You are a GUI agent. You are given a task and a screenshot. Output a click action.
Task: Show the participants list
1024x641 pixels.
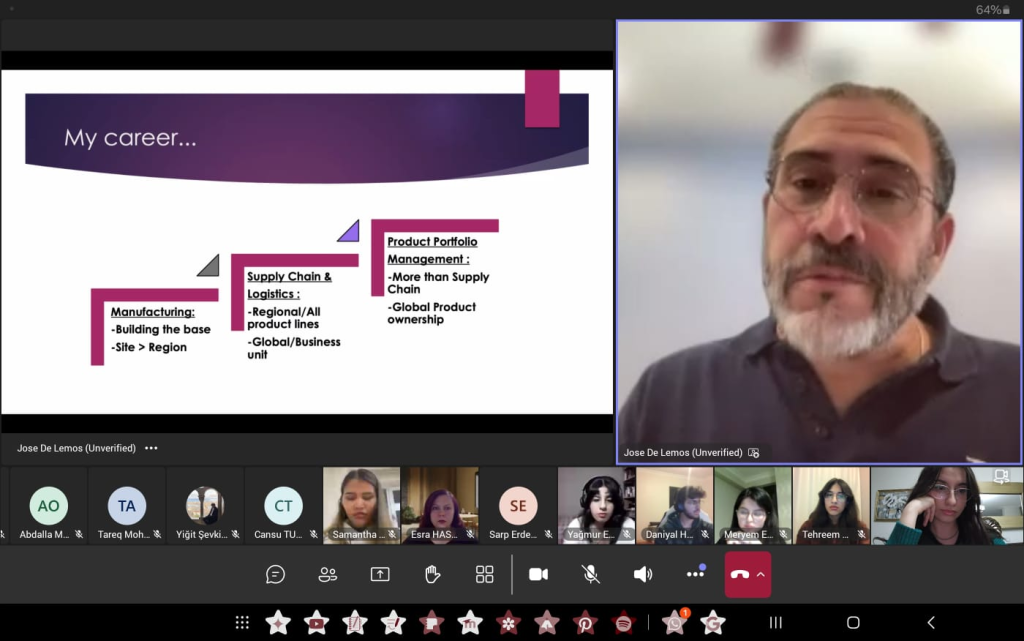(x=328, y=574)
